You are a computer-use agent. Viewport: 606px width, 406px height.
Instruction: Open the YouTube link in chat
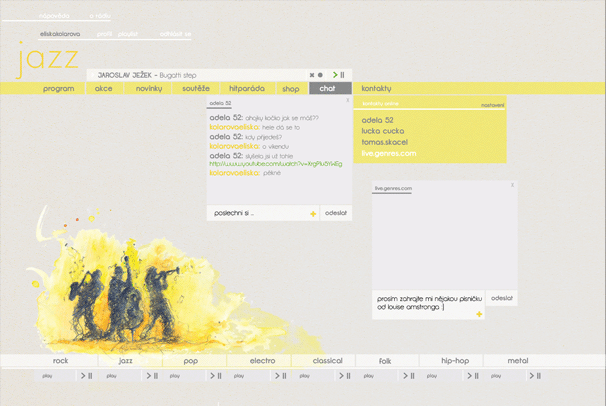pos(276,164)
